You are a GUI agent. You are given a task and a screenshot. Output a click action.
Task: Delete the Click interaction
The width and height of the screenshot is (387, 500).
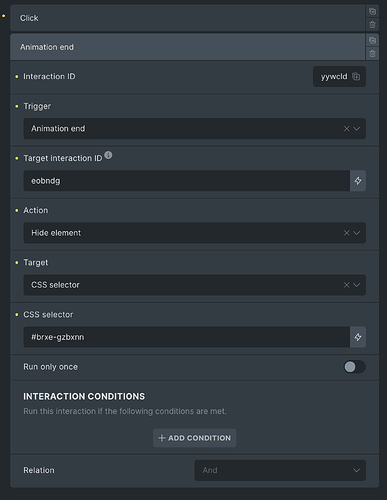(x=372, y=25)
